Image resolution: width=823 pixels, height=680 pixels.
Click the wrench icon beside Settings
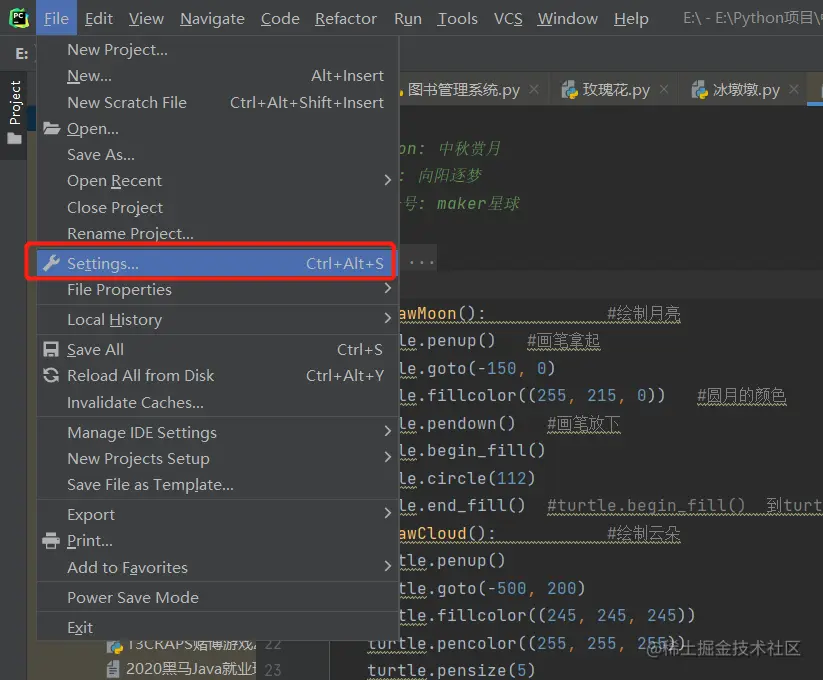(51, 263)
